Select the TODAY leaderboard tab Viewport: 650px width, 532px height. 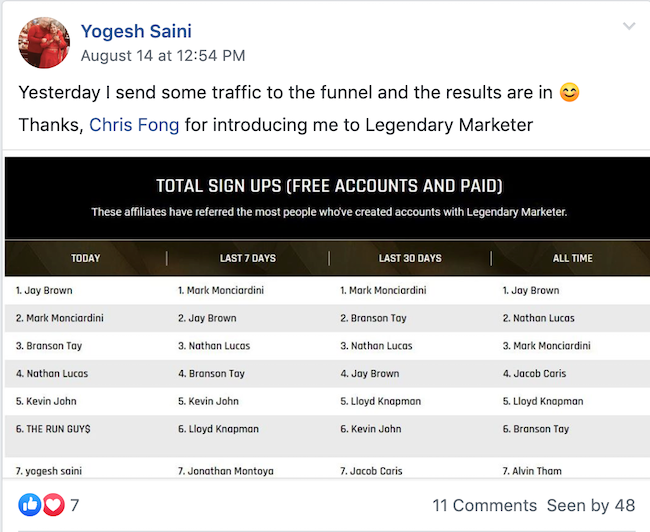85,258
